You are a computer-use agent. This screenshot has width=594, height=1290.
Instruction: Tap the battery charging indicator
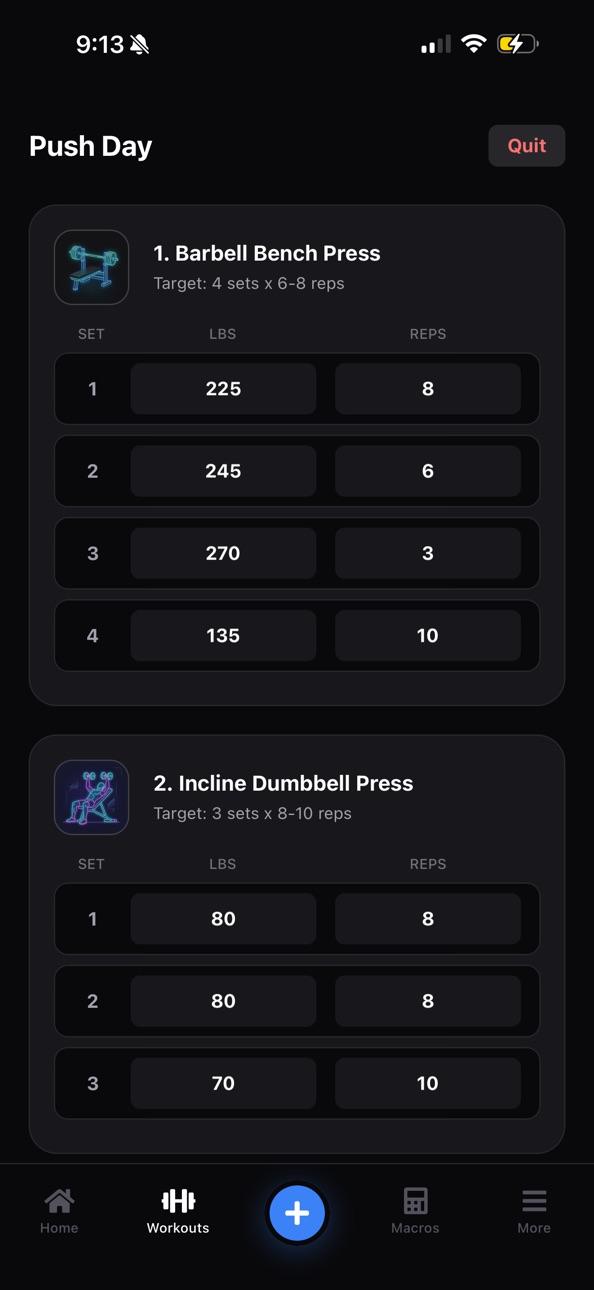518,44
